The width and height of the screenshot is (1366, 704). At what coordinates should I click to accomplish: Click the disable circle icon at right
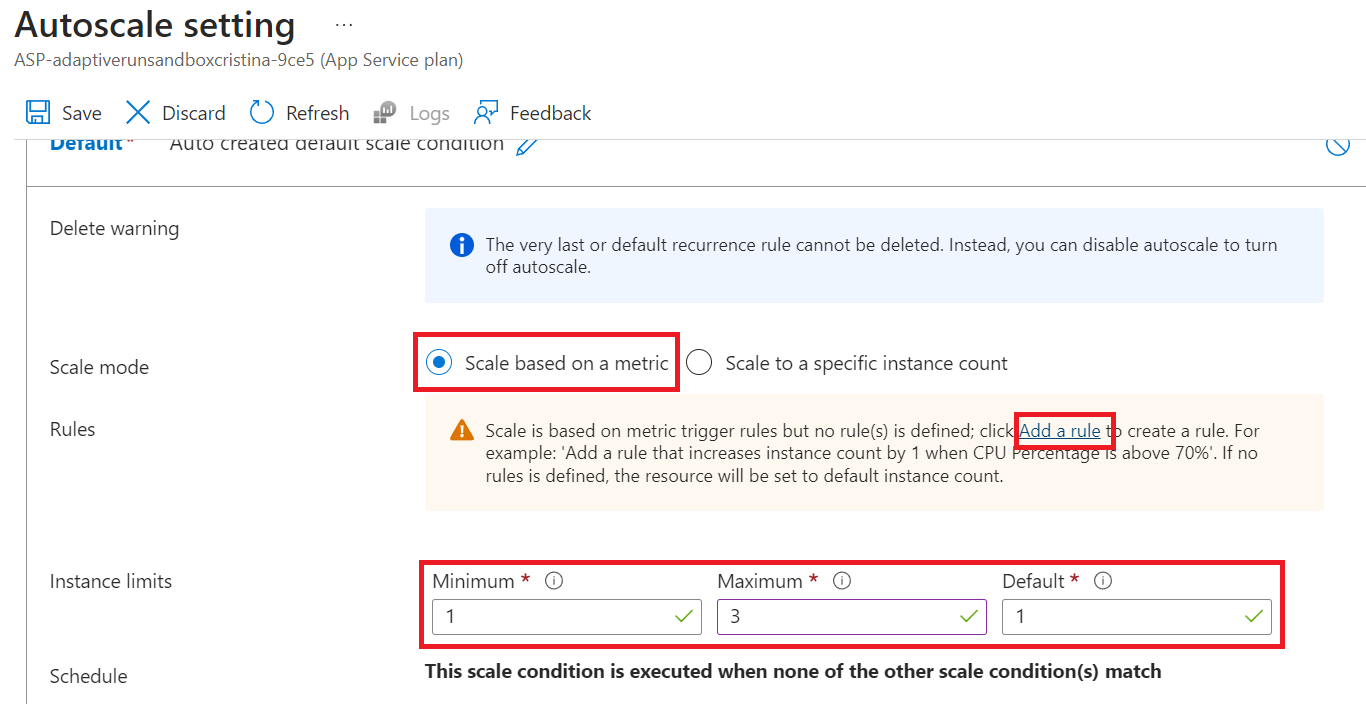[1338, 146]
